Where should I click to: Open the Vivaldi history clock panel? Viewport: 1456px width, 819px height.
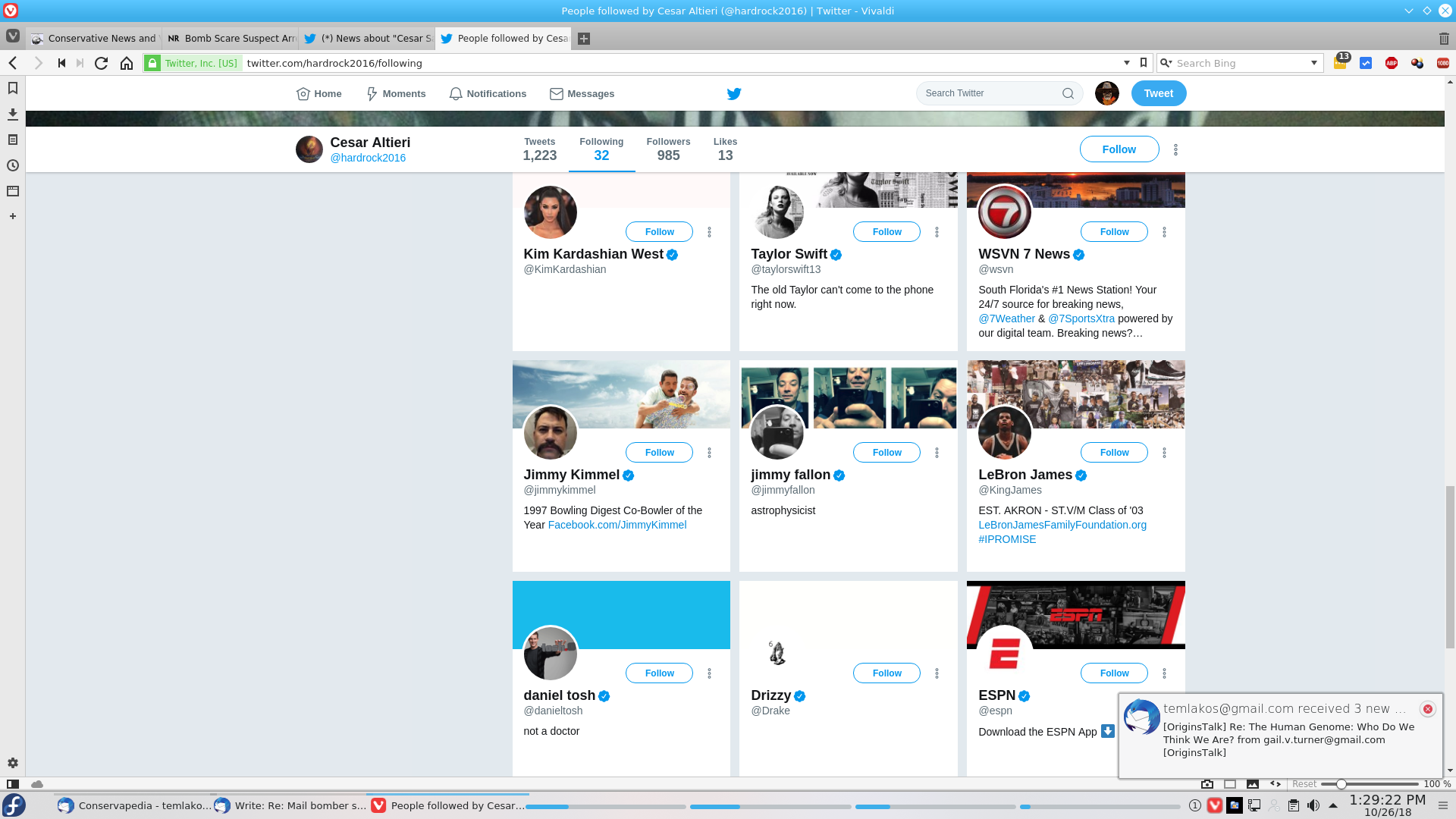tap(12, 165)
